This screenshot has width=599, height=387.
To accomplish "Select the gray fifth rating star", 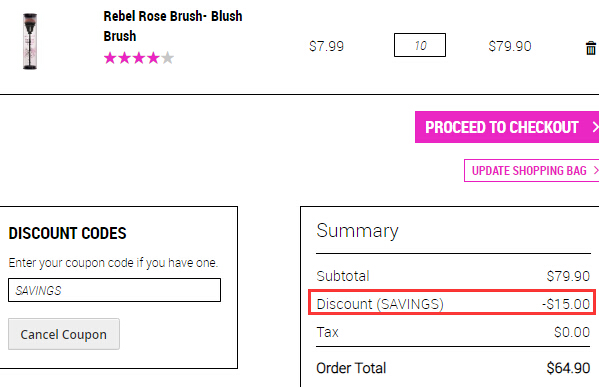I will point(167,58).
